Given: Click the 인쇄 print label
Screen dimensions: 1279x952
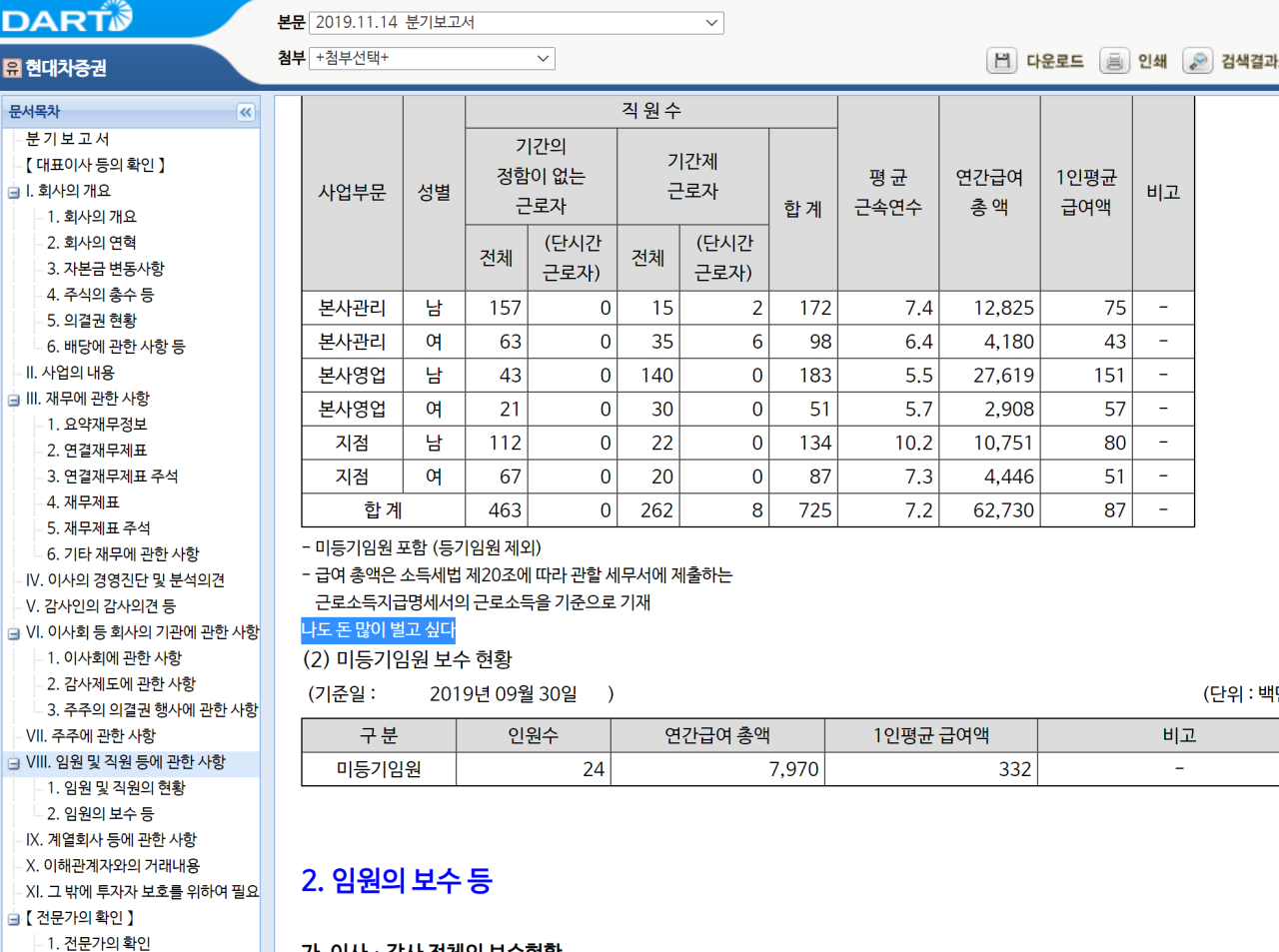Looking at the screenshot, I should 1152,61.
